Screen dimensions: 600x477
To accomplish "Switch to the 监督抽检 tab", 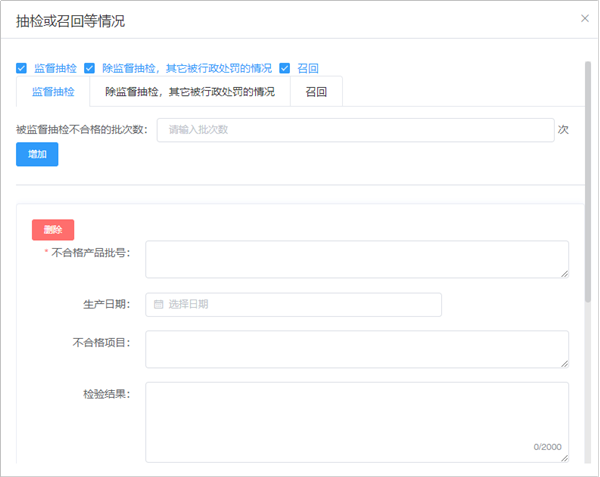I will point(53,91).
